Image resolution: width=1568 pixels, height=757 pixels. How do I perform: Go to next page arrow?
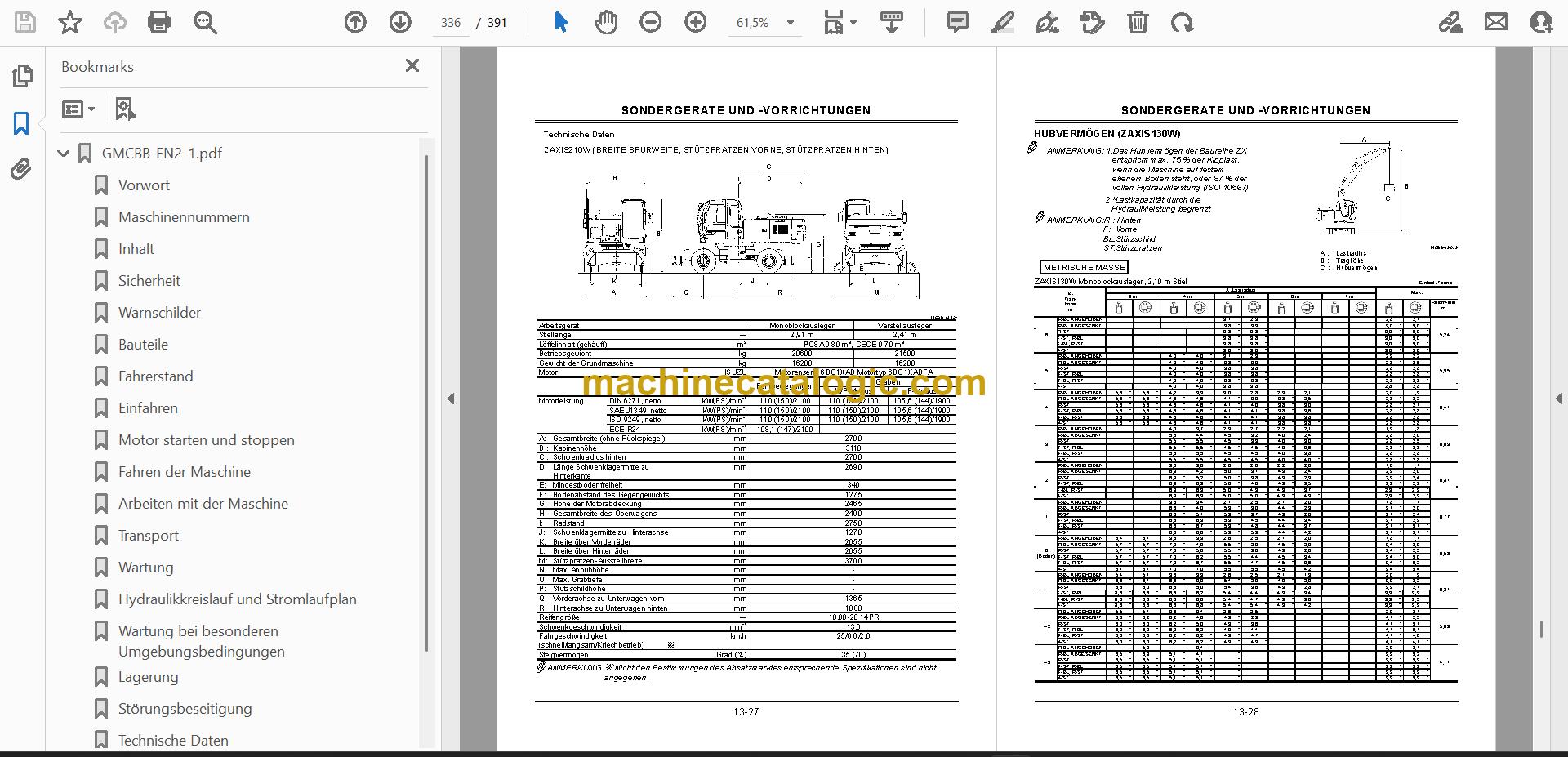[400, 23]
